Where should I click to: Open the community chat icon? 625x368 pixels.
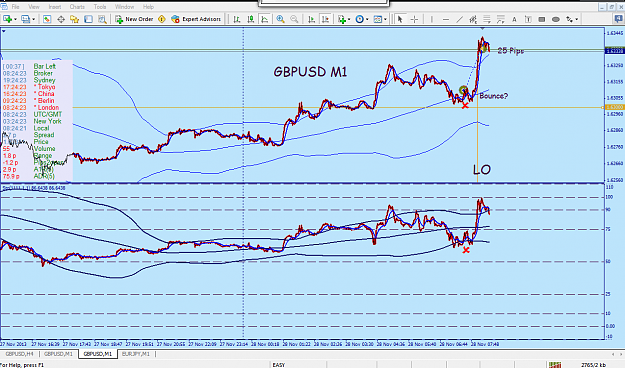[x=618, y=19]
